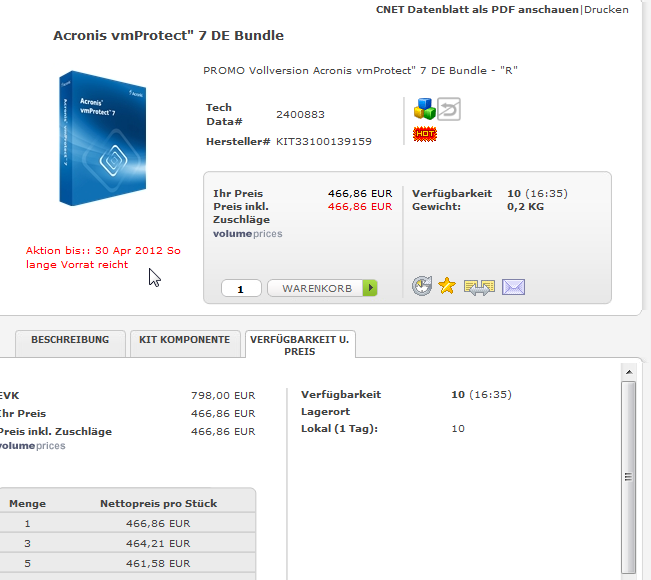Click the red HOT badge icon
Image resolution: width=651 pixels, height=580 pixels.
(425, 133)
